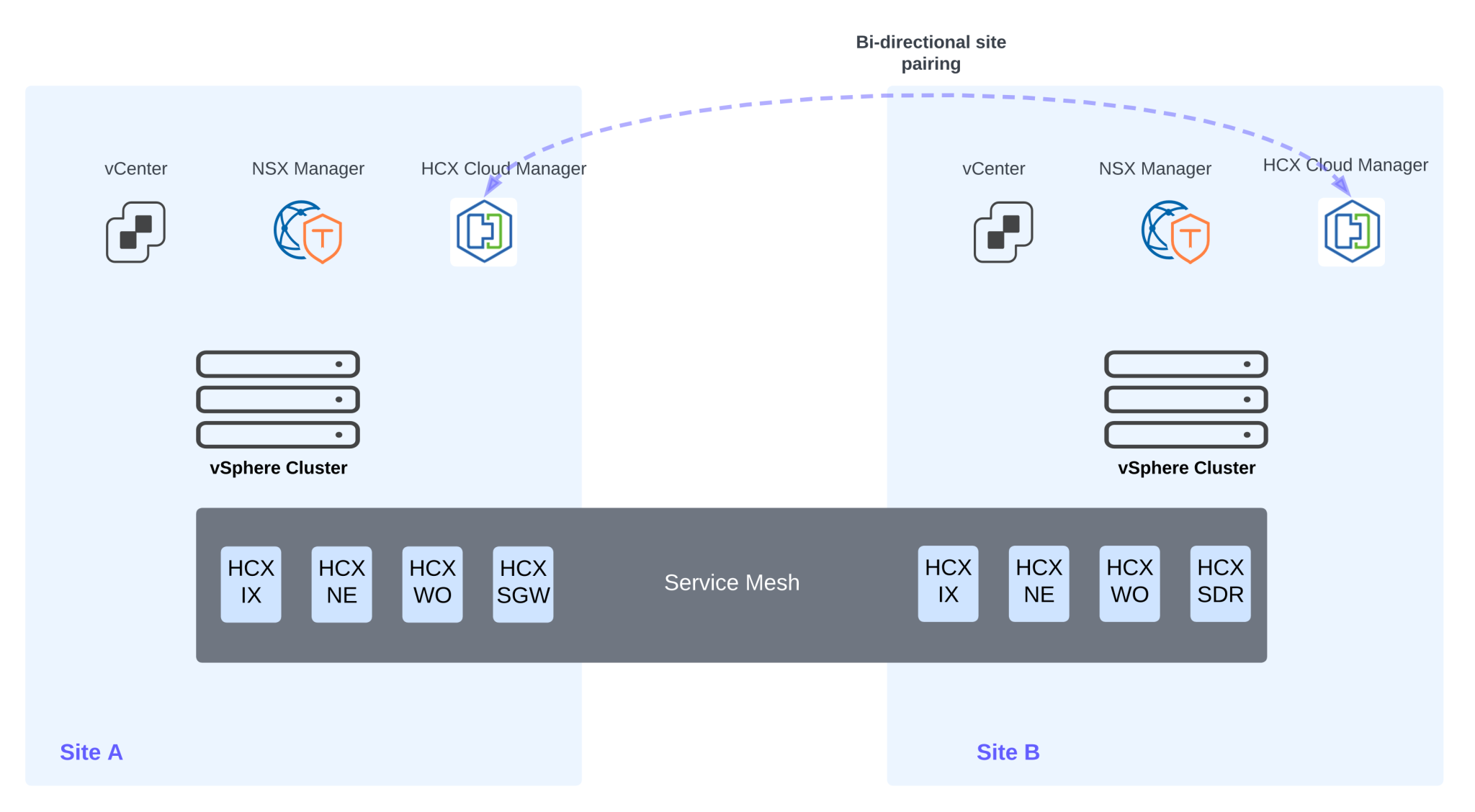The height and width of the screenshot is (812, 1475).
Task: Click Site B HCX NE appliance box
Action: tap(1039, 582)
